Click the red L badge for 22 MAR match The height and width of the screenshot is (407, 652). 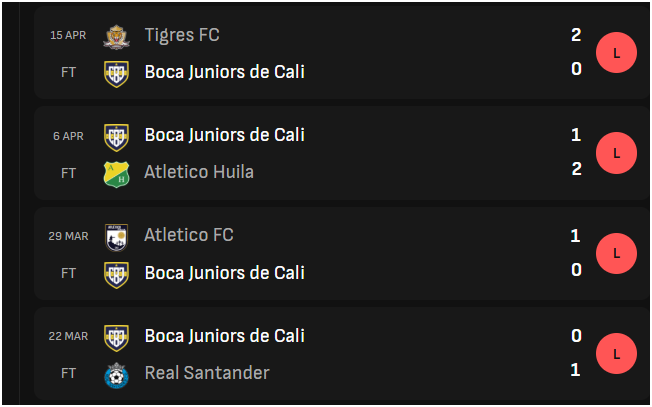pyautogui.click(x=616, y=353)
